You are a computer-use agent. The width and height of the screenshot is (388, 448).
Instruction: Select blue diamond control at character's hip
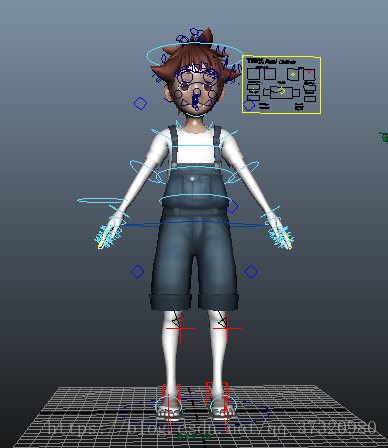232,206
